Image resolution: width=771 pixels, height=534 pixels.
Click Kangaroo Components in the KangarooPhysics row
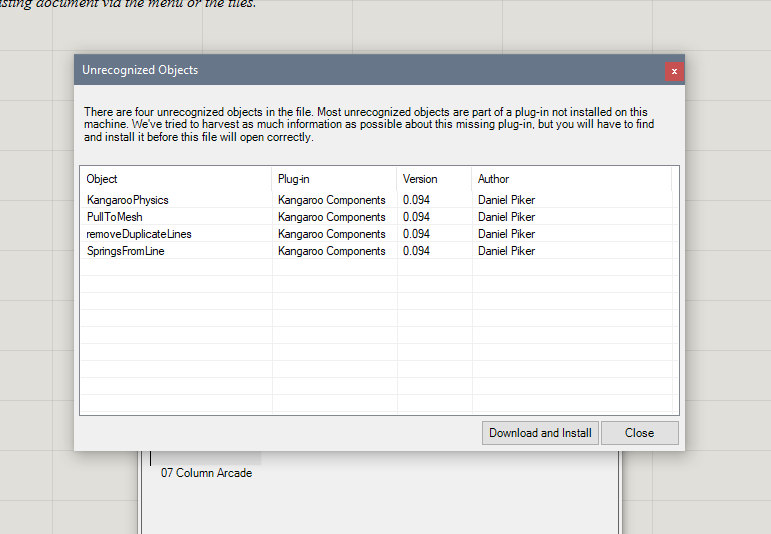tap(331, 200)
